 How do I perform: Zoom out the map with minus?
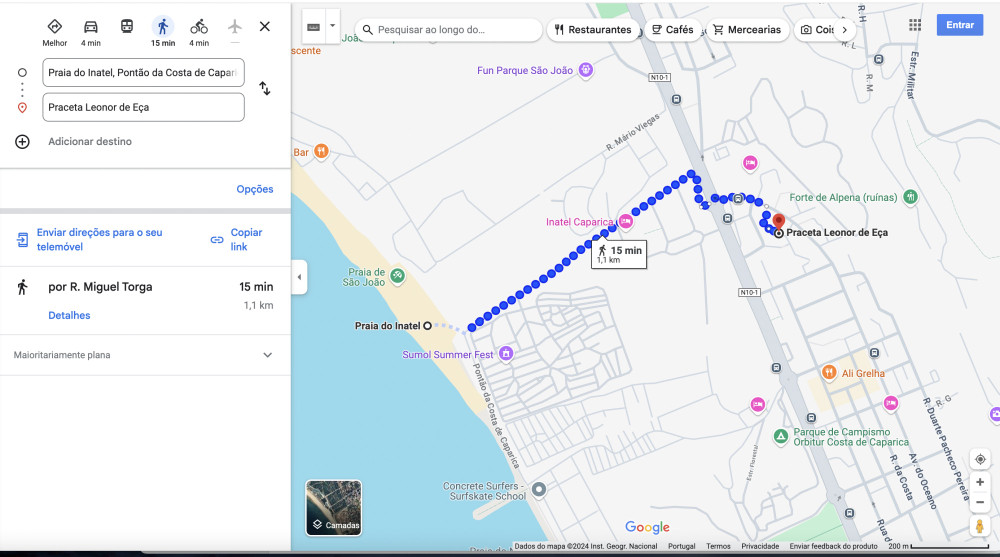point(980,503)
